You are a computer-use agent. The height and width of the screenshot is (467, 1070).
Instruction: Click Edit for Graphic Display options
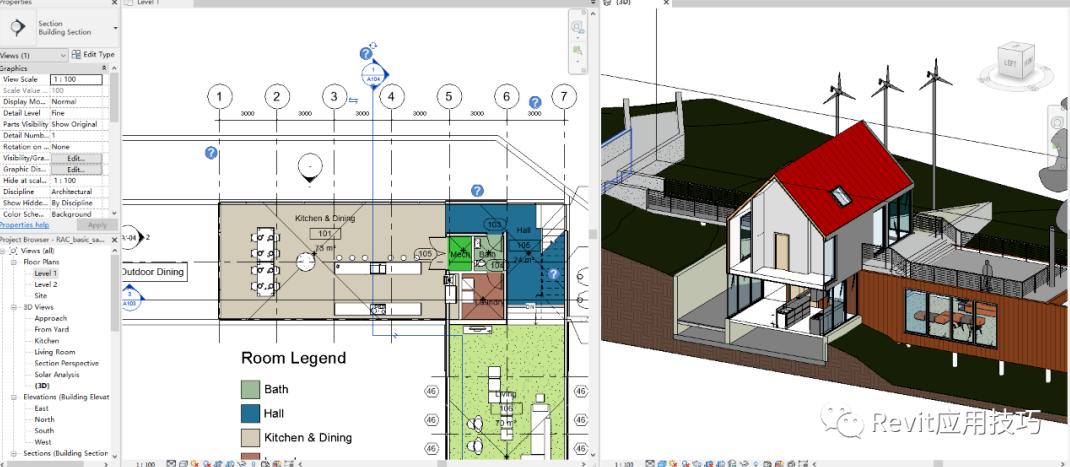coord(76,169)
